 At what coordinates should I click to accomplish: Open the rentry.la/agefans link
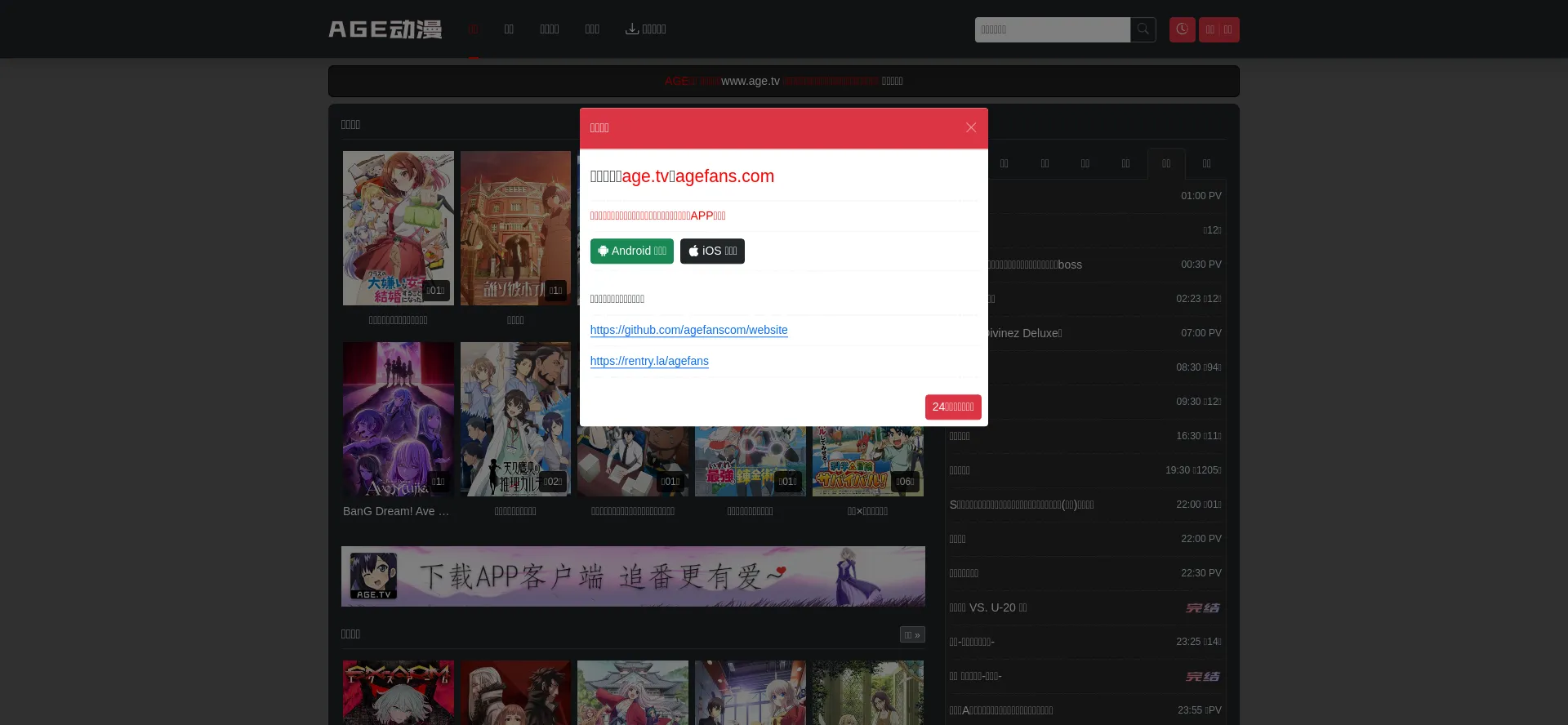point(649,361)
